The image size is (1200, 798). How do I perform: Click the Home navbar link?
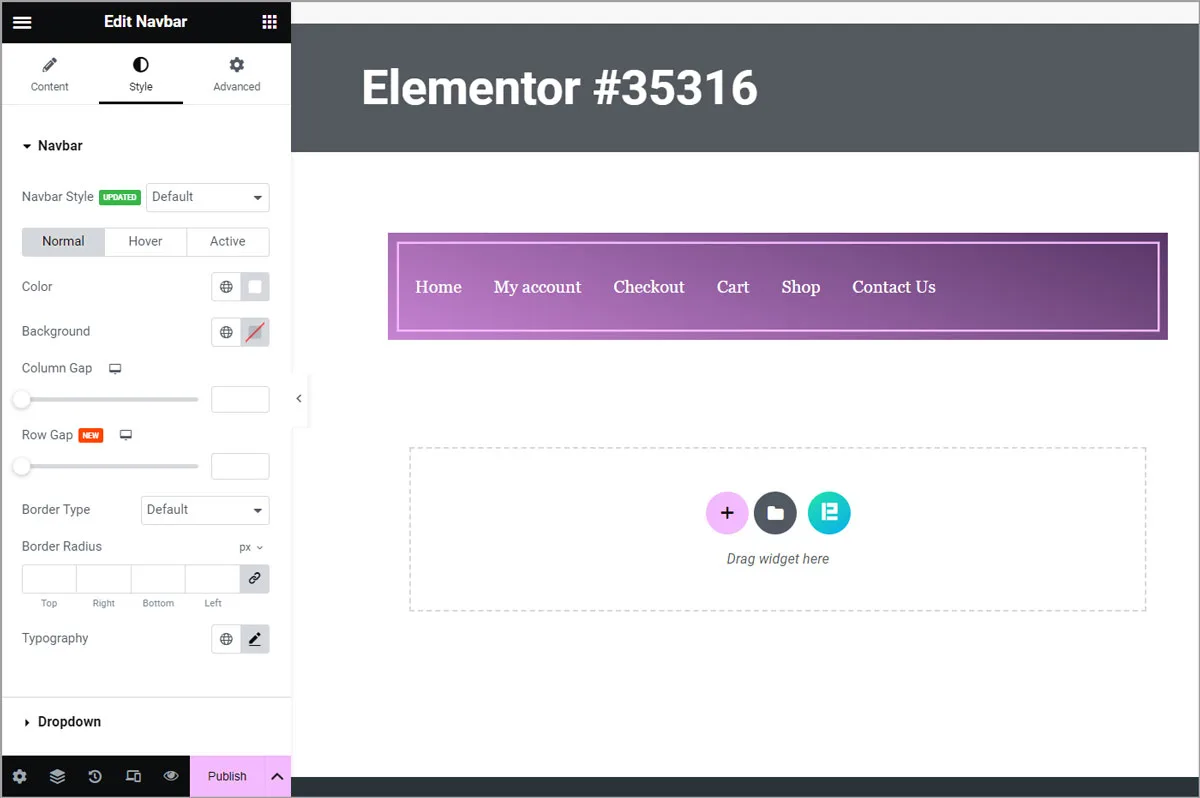(x=438, y=287)
